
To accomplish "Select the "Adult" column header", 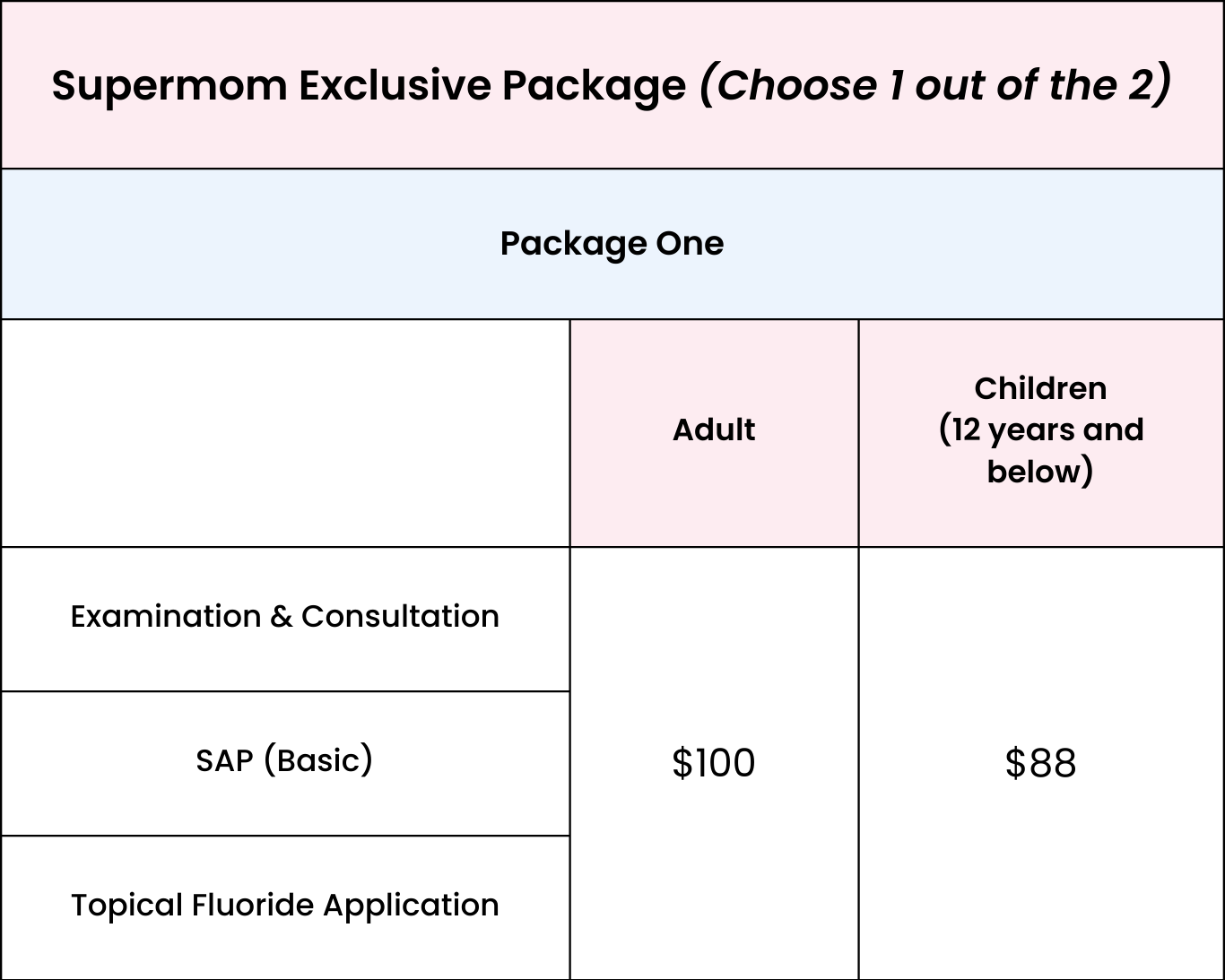I will [714, 430].
